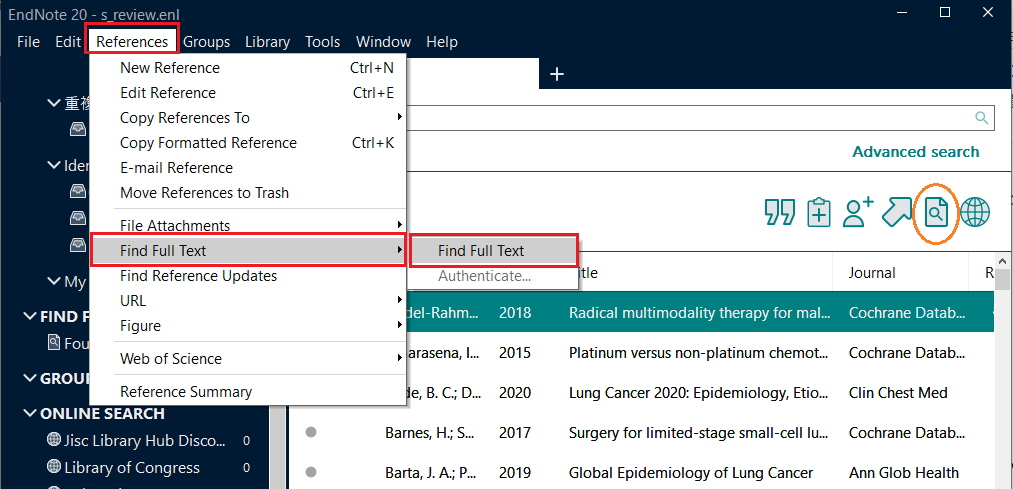Collapse the ONLINE SEARCH section
Viewport: 1013px width, 489px height.
(30, 413)
